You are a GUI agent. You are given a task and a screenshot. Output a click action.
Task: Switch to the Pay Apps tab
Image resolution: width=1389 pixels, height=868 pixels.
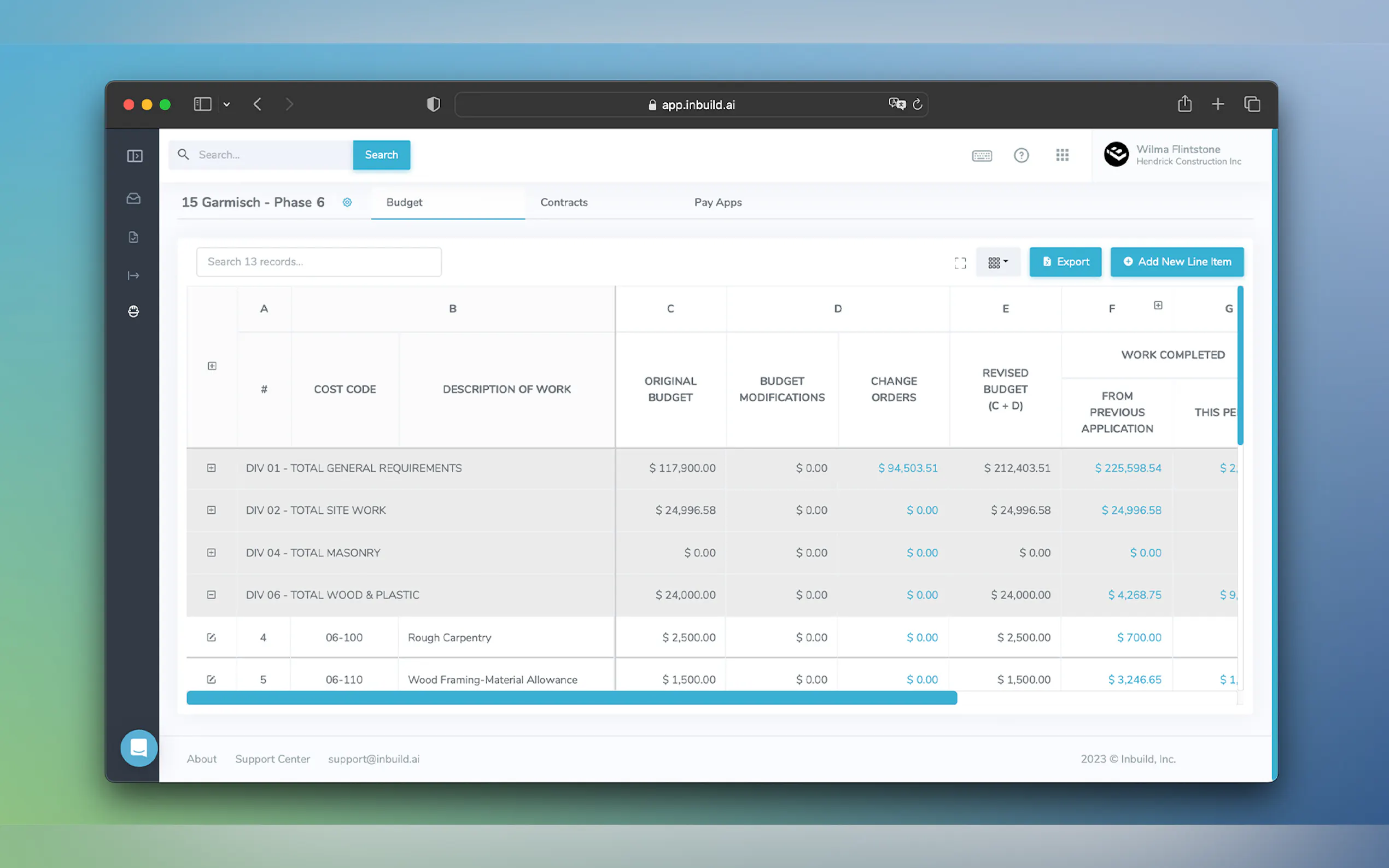tap(717, 202)
